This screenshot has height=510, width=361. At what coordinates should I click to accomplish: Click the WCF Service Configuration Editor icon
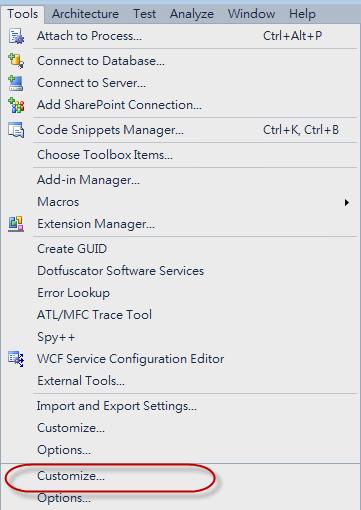pos(16,359)
